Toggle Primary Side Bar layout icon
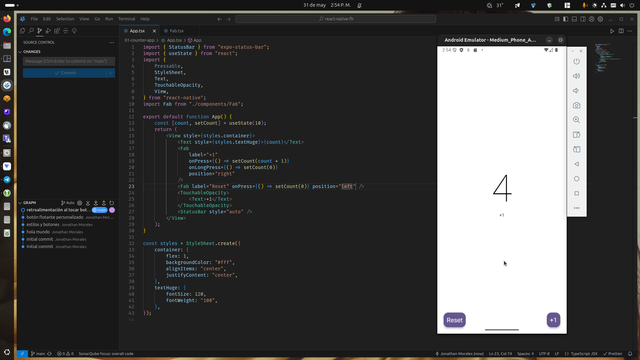The image size is (640, 360). pyautogui.click(x=565, y=19)
